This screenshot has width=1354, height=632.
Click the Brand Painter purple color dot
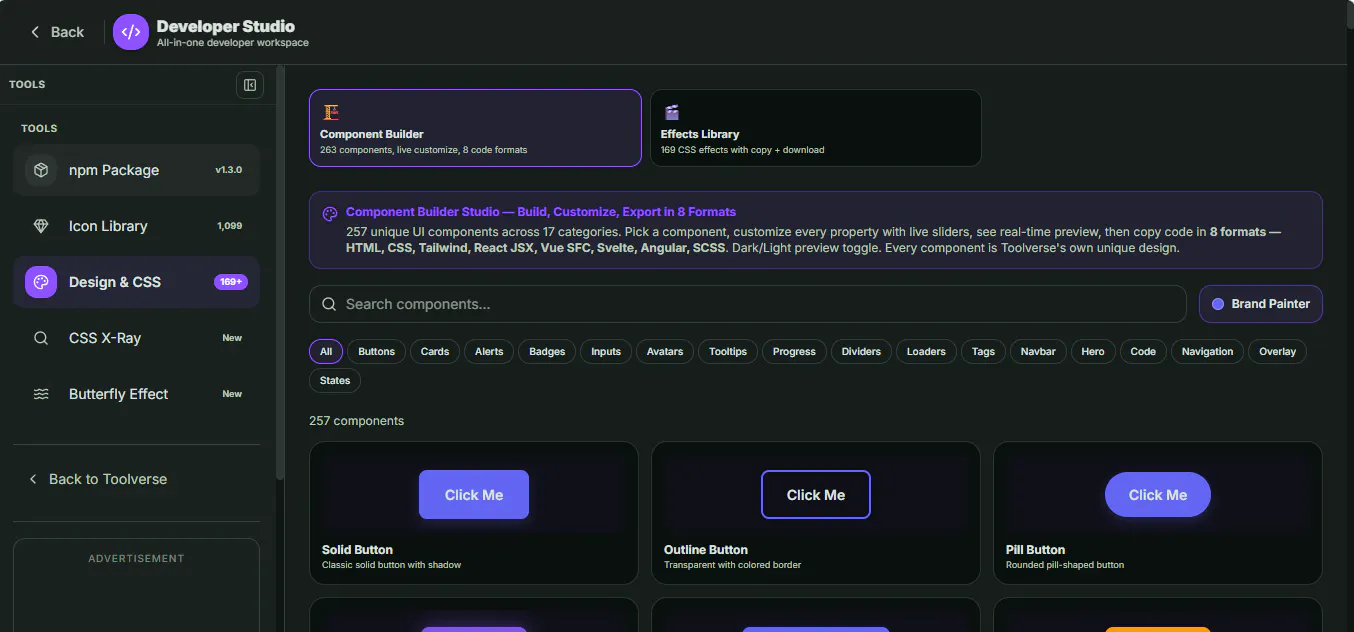(x=1218, y=304)
